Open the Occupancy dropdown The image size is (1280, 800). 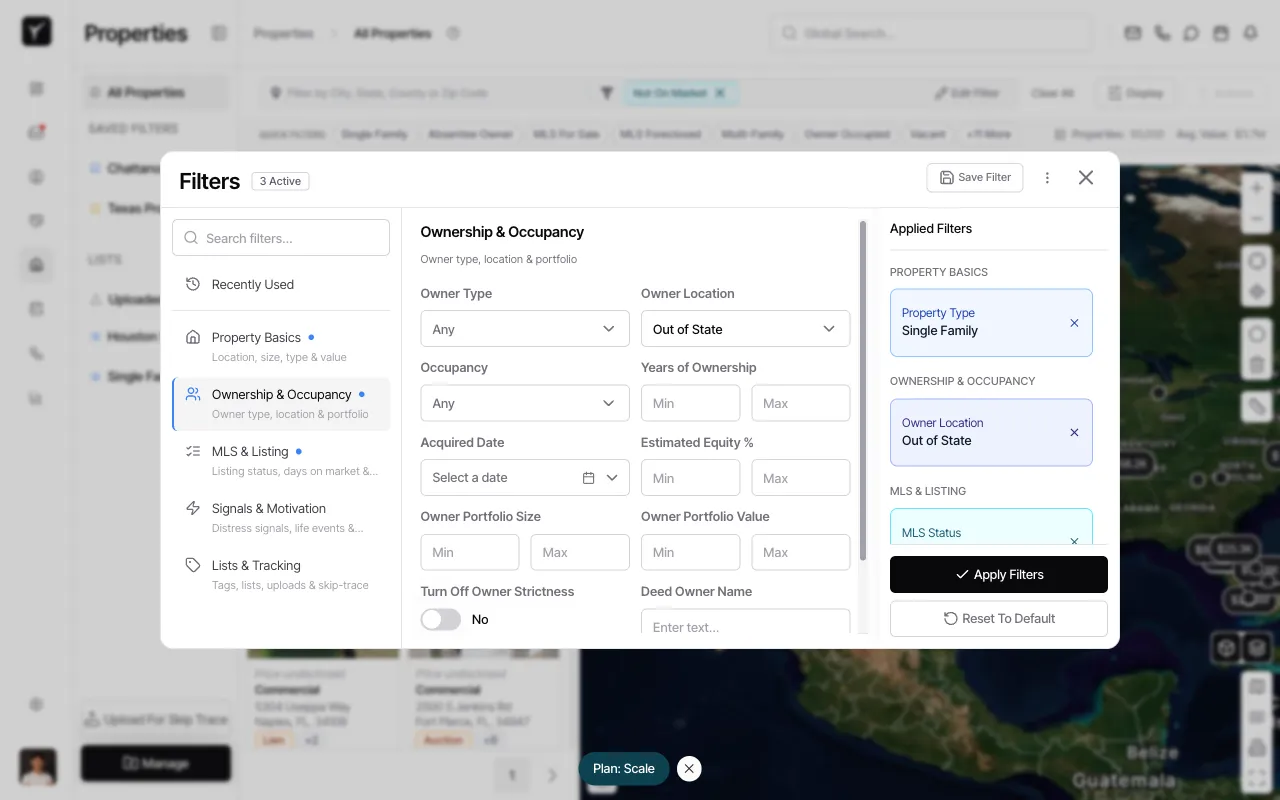[x=525, y=403]
